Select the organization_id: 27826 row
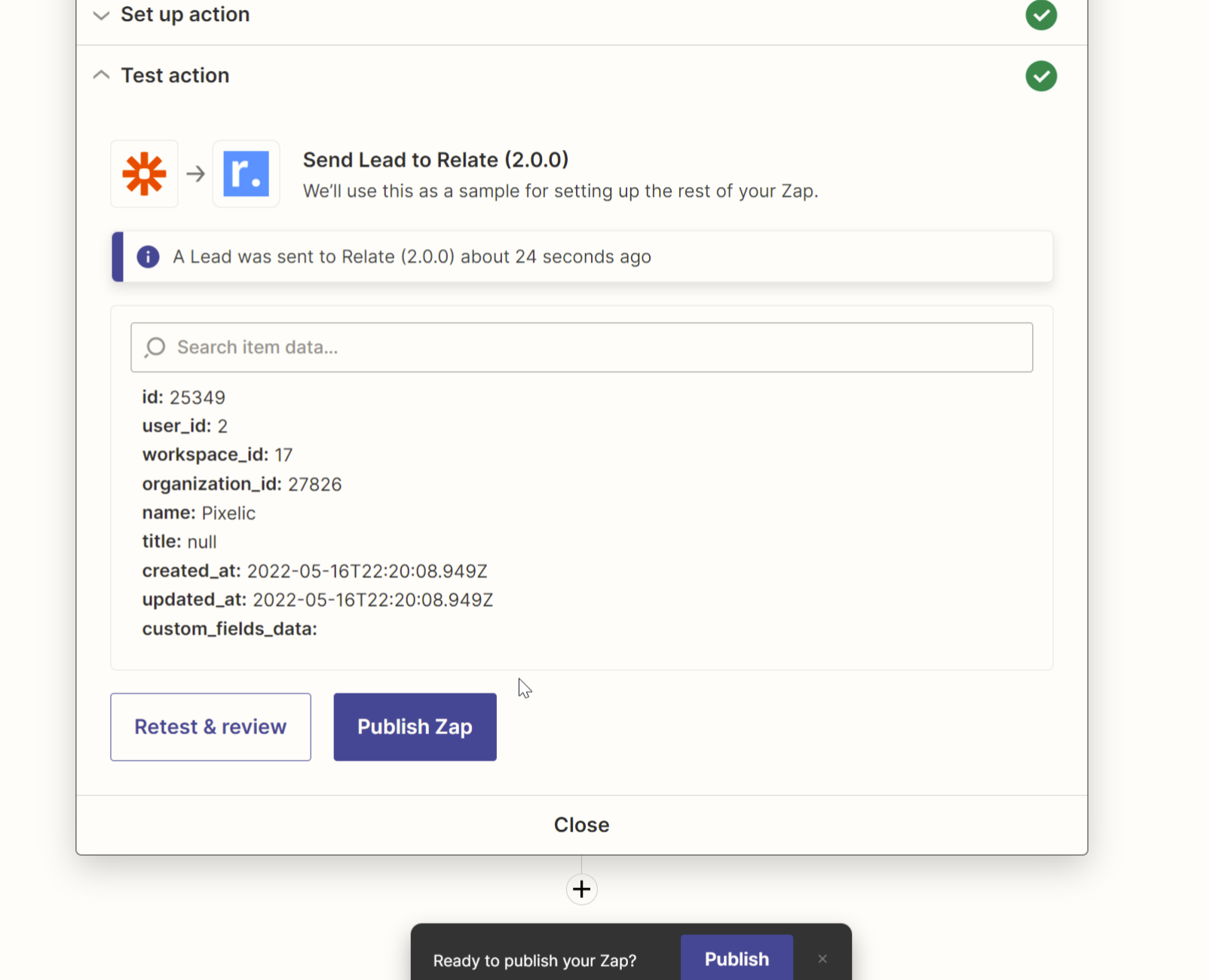 click(242, 484)
